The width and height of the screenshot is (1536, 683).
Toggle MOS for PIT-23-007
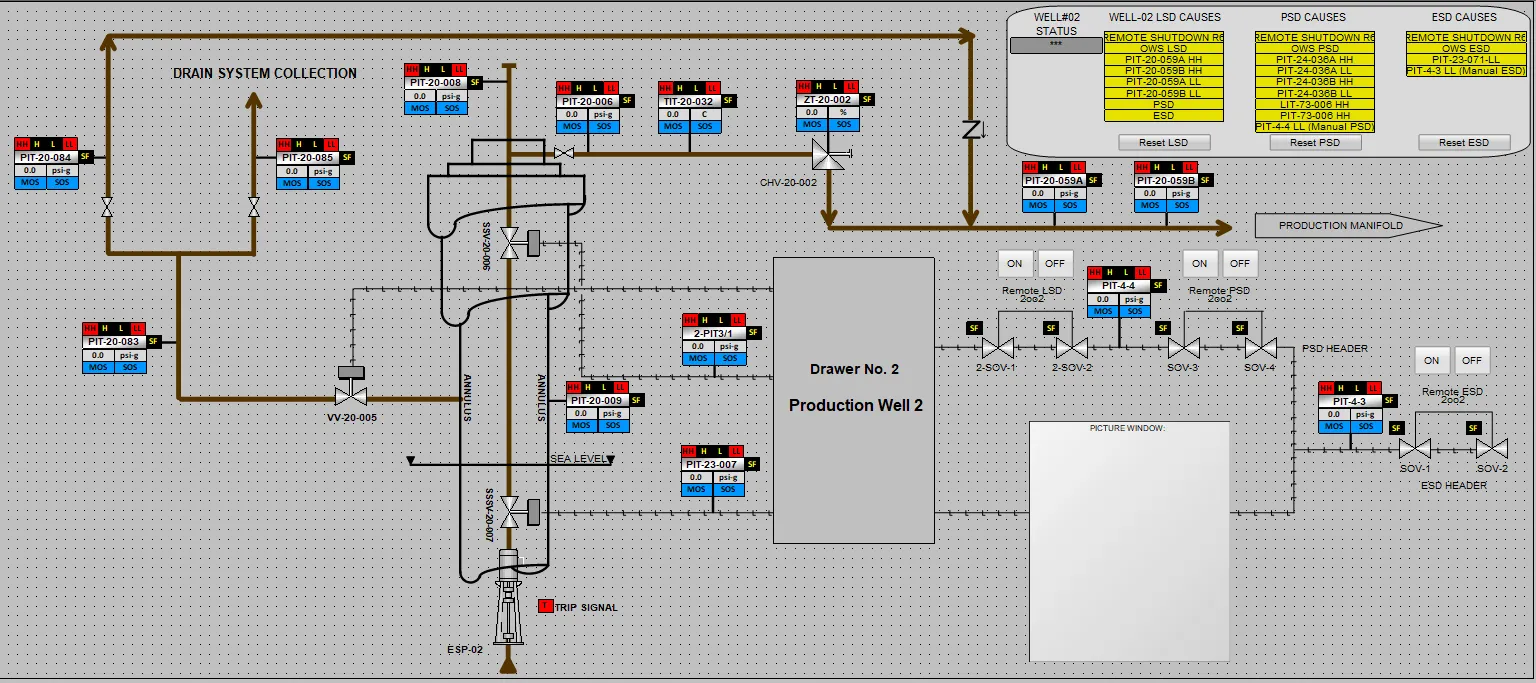point(698,490)
